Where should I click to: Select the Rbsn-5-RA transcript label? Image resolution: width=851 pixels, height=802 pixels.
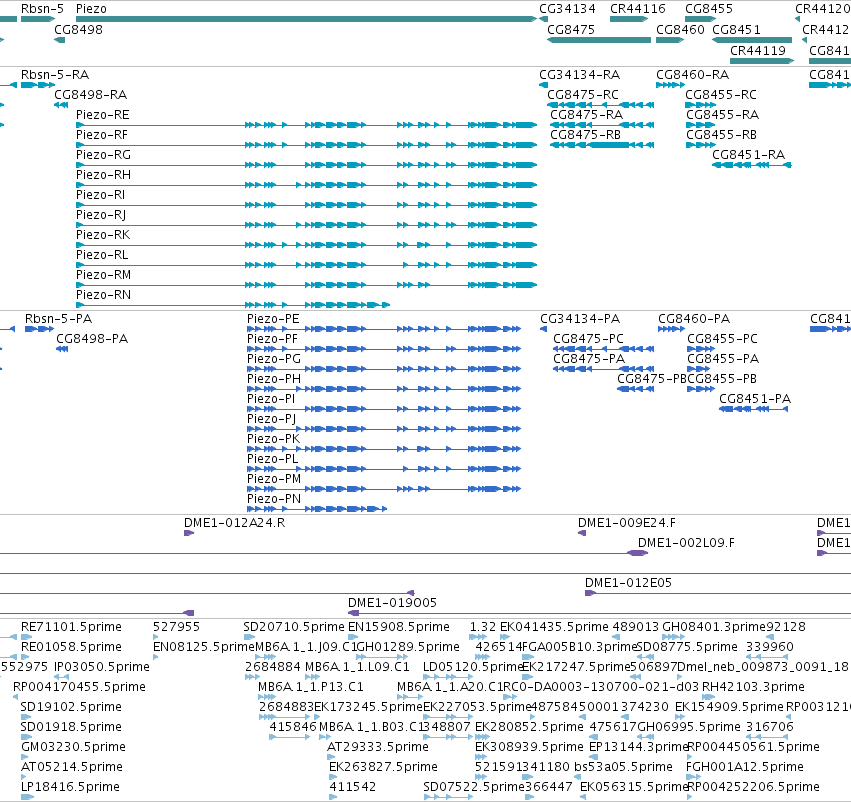[x=55, y=74]
